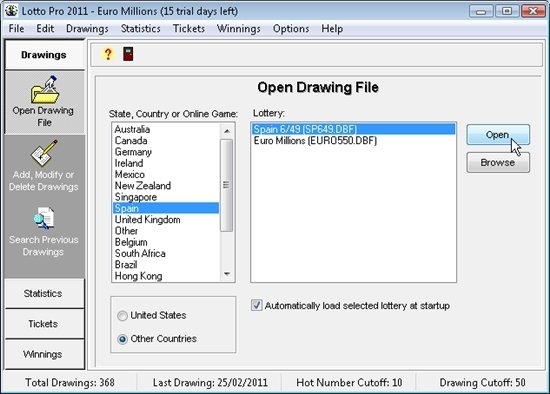Open the Add, Modify or Delete Drawings icon

tap(44, 153)
